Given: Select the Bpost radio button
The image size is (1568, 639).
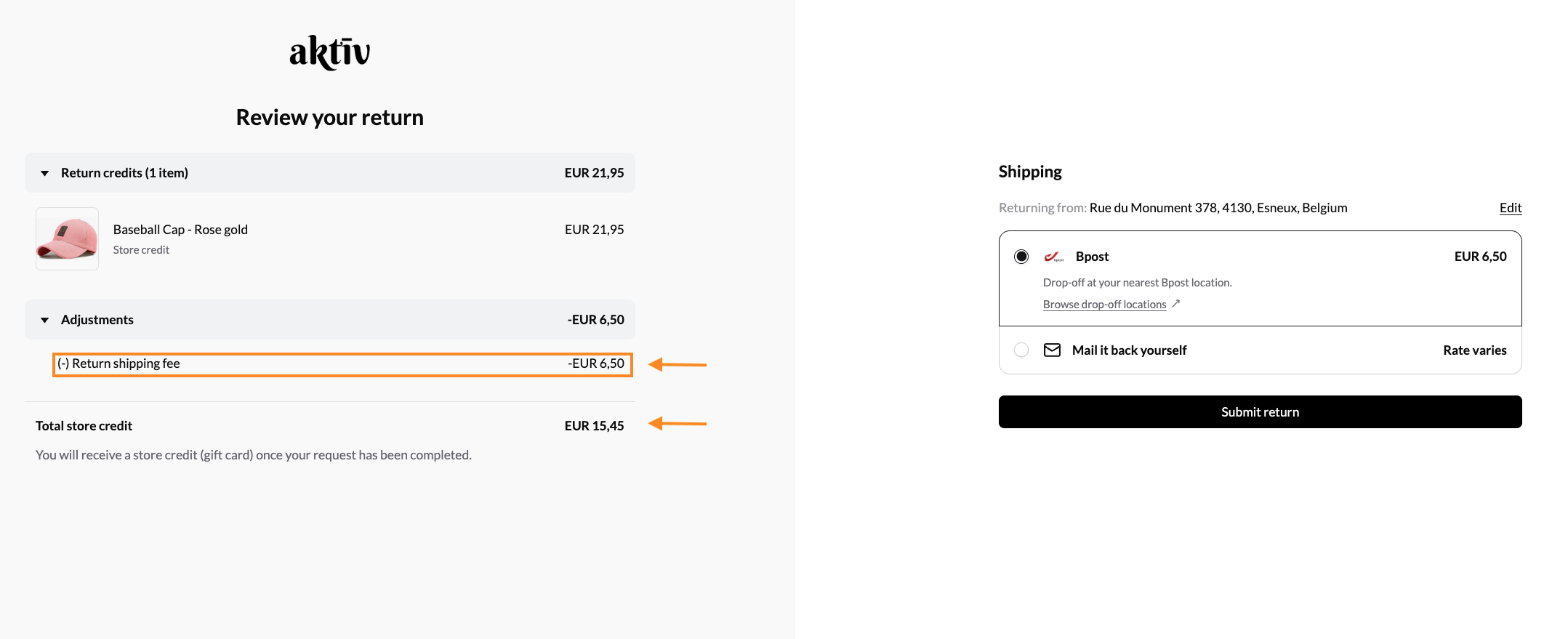Looking at the screenshot, I should [x=1021, y=257].
